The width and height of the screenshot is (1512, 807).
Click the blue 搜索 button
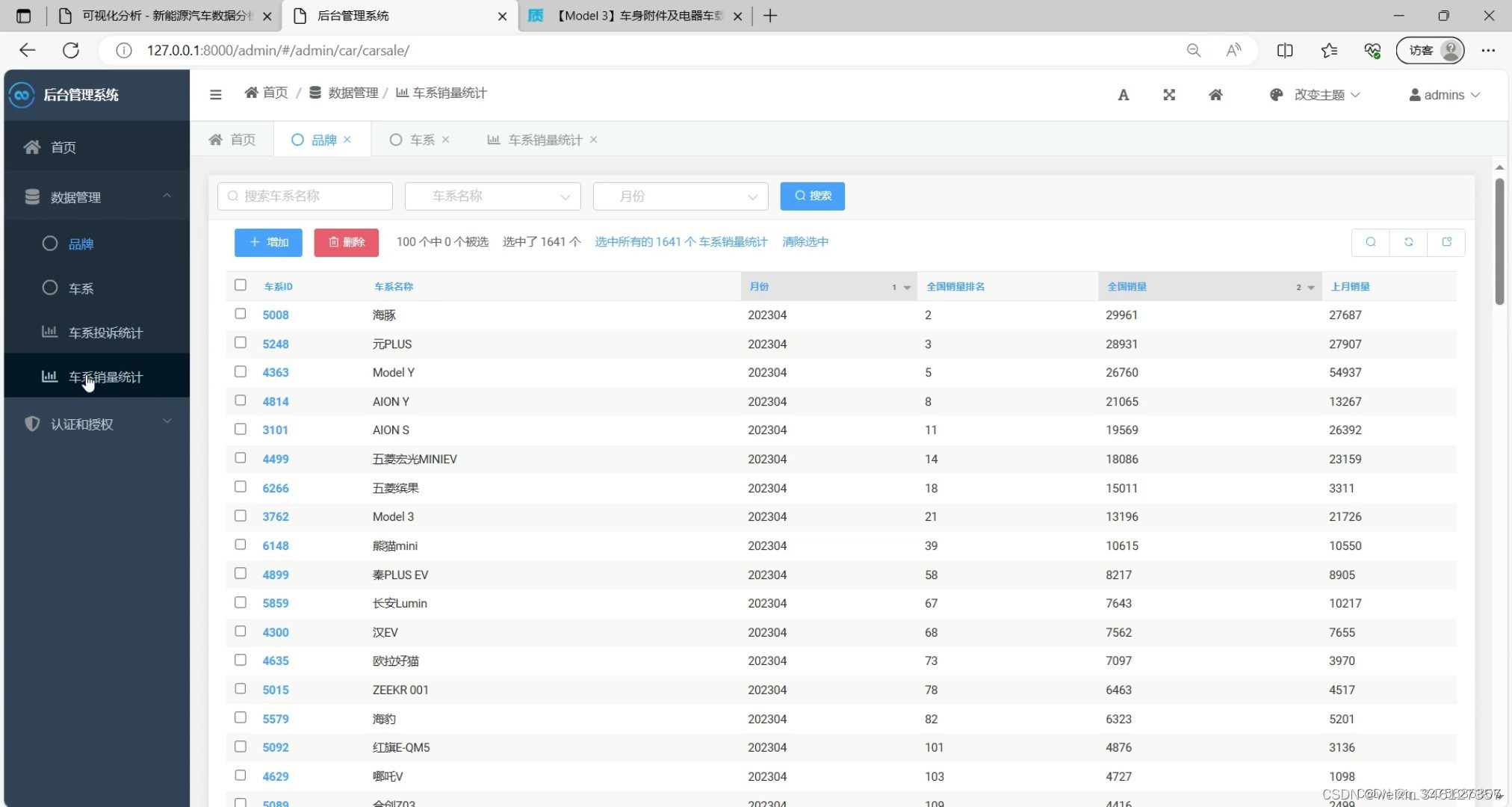(812, 196)
